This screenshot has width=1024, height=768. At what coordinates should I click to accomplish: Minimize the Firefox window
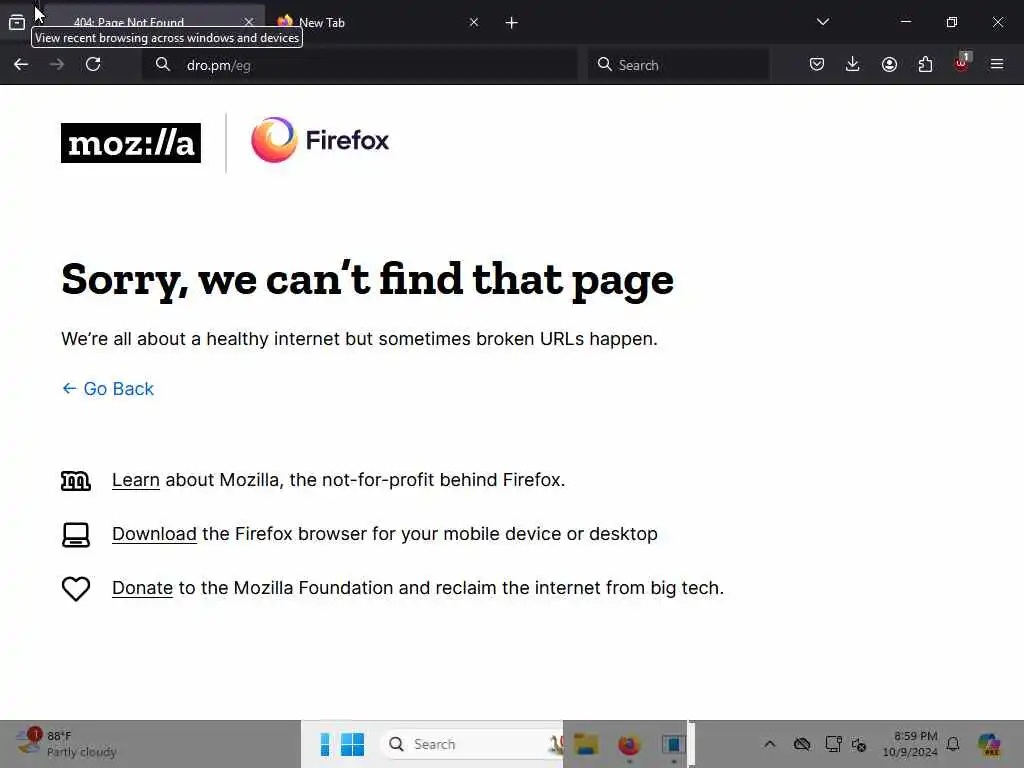coord(906,22)
